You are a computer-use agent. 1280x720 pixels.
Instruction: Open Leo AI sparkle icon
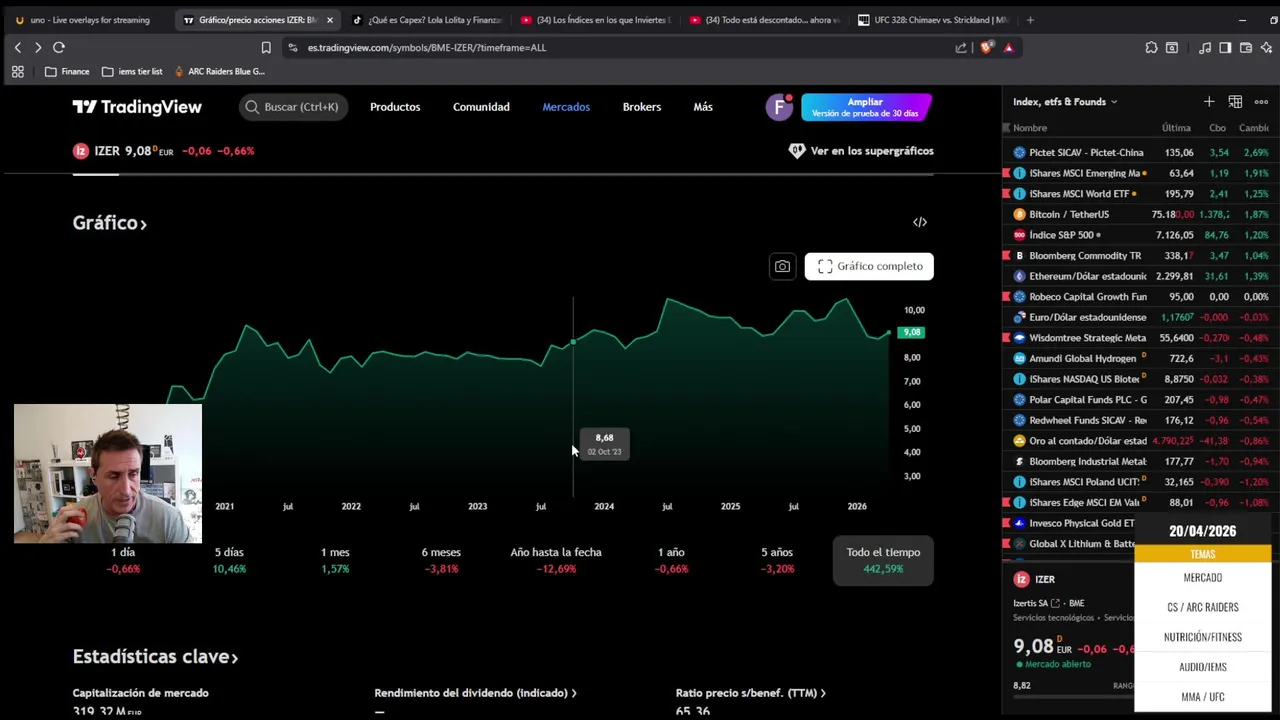1266,47
